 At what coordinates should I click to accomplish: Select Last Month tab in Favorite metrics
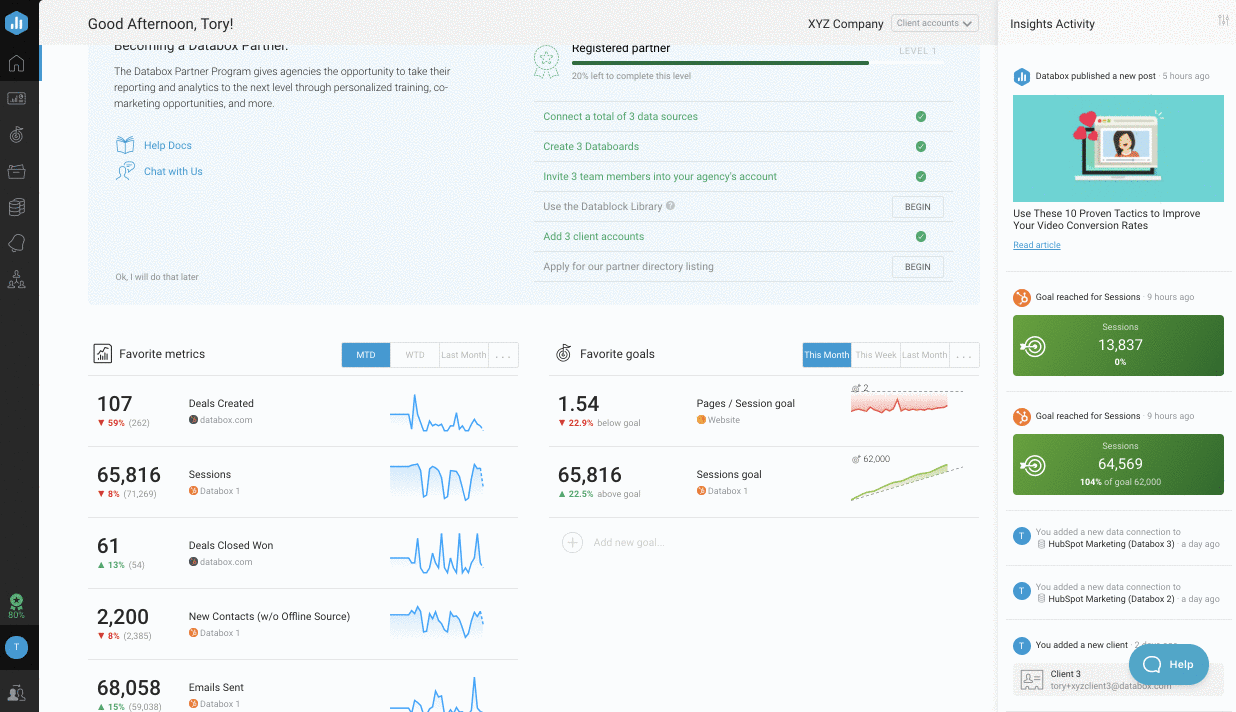coord(464,355)
